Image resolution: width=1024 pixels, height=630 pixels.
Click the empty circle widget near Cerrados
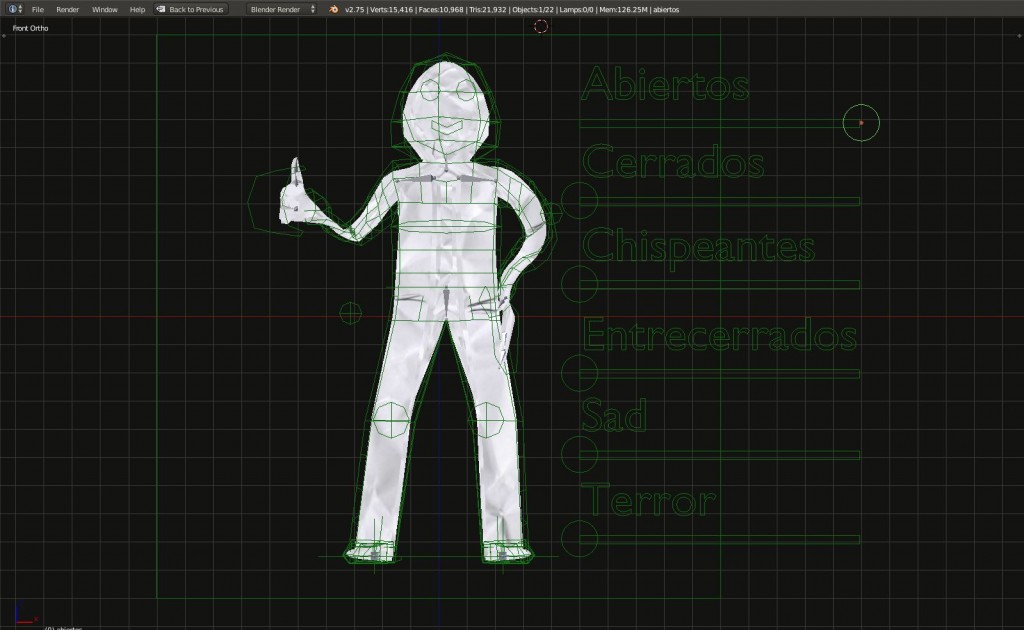click(578, 200)
